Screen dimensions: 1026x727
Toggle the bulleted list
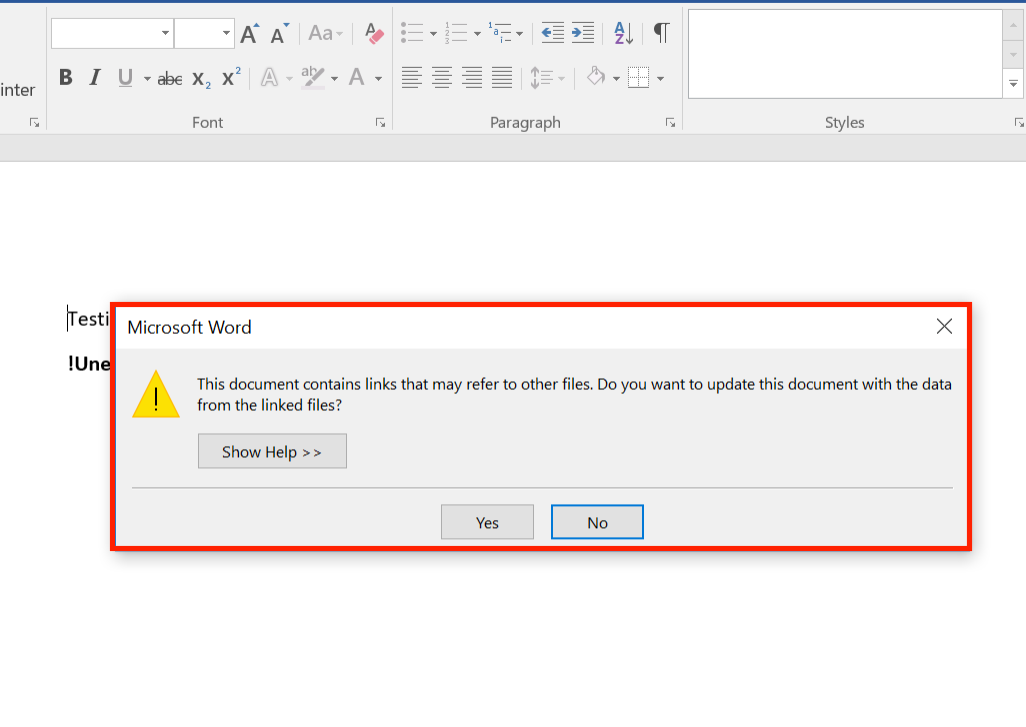(411, 31)
